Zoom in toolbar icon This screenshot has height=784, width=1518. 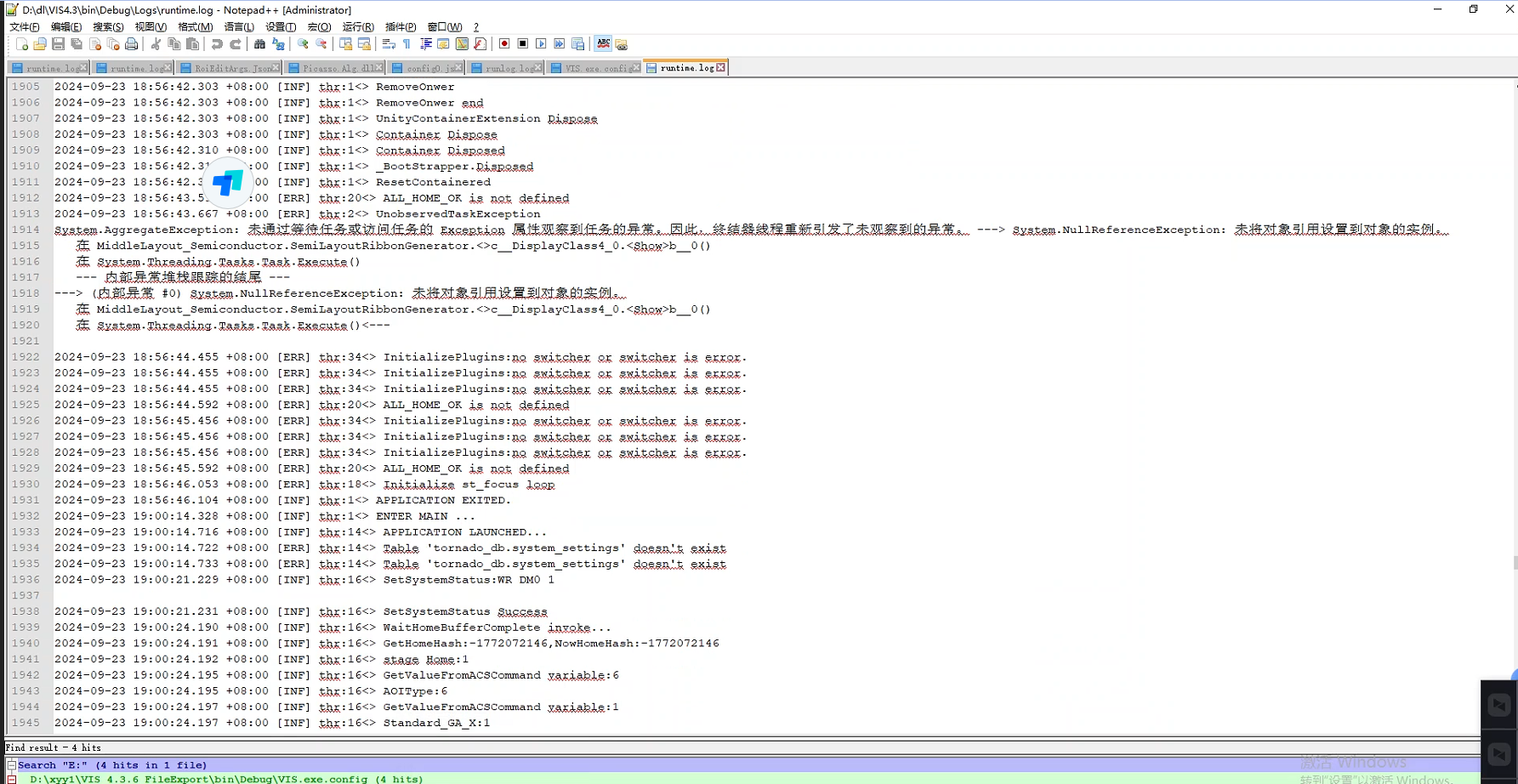click(303, 44)
